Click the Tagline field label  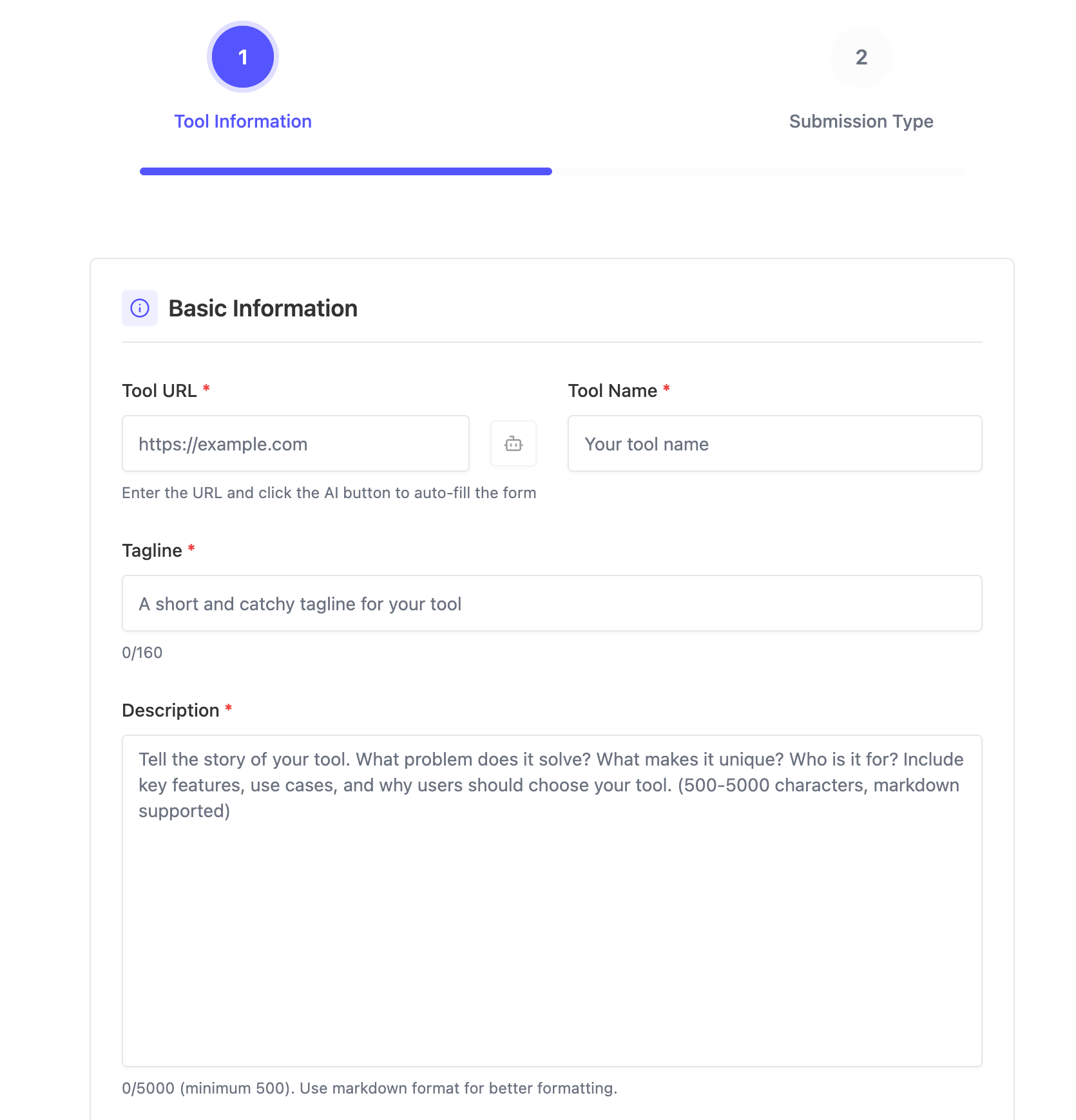coord(152,550)
